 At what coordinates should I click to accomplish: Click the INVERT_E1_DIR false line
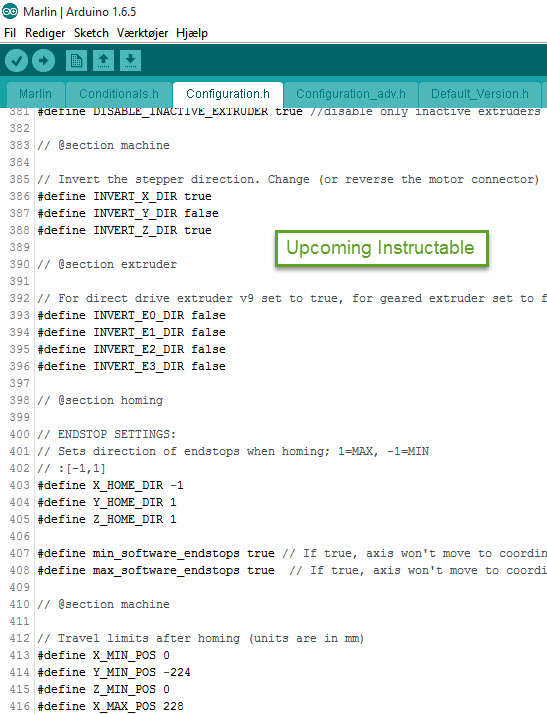(x=132, y=332)
